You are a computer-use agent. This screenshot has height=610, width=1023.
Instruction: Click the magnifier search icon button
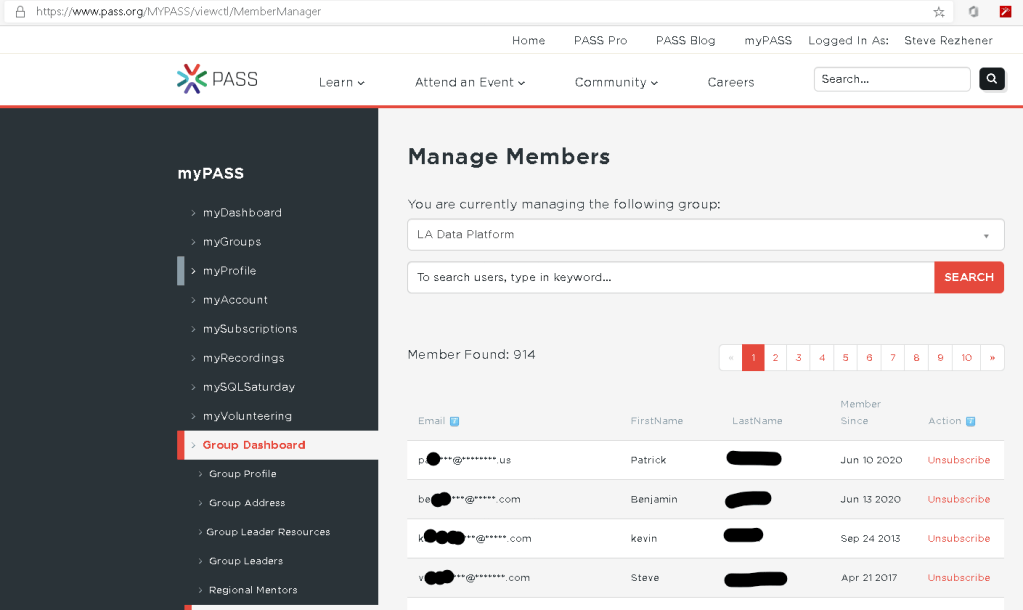991,79
